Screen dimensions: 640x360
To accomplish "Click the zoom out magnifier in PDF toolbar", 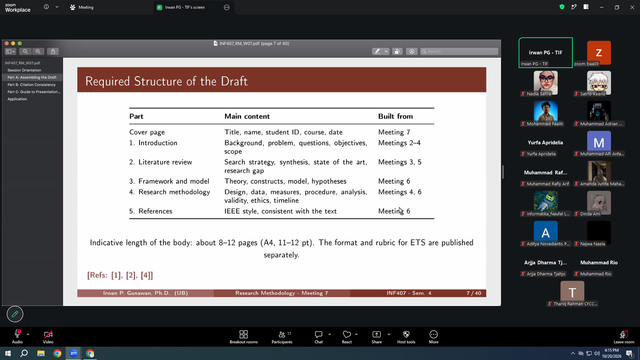I will (25, 51).
